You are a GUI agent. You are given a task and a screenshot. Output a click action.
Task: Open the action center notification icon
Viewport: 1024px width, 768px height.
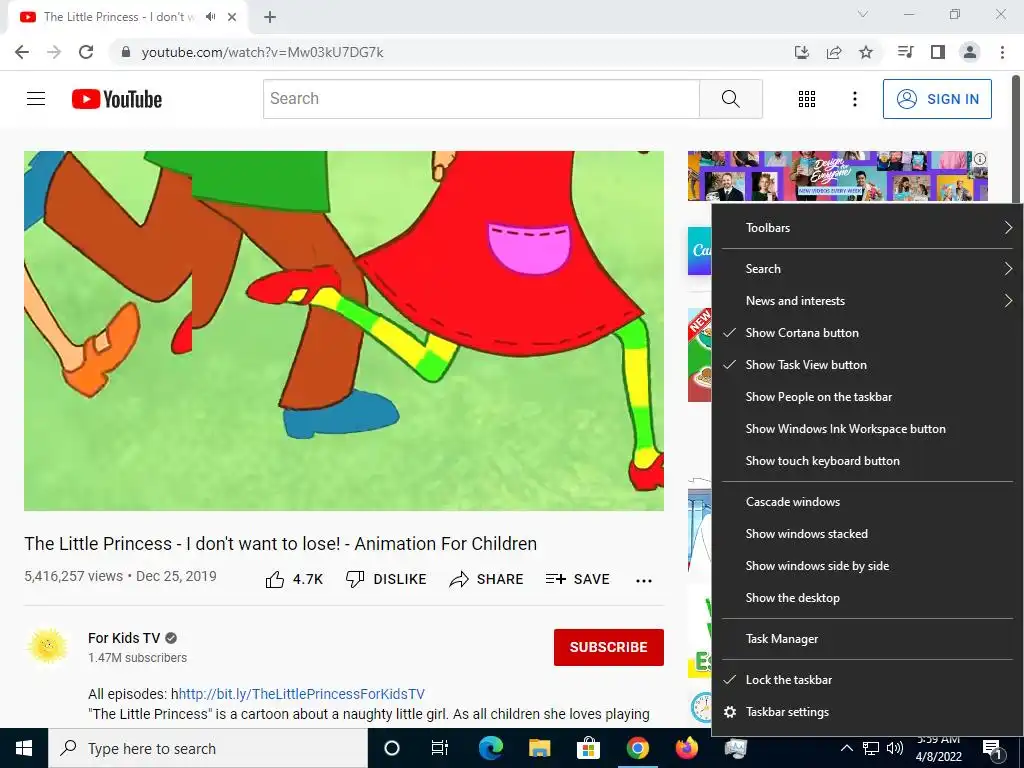(x=992, y=749)
